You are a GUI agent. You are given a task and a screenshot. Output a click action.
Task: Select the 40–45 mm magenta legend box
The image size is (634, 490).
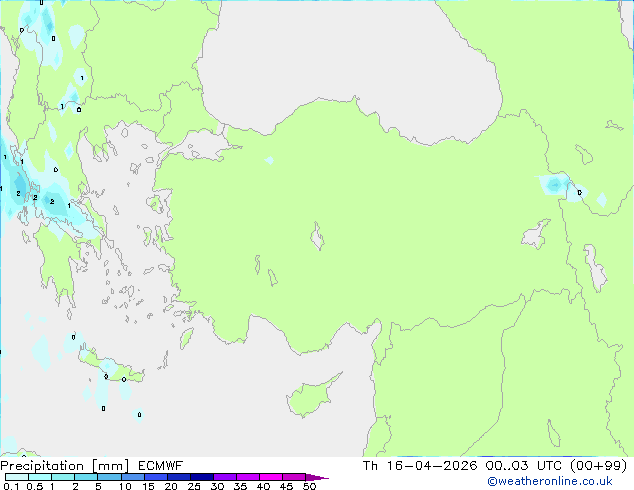(x=271, y=477)
